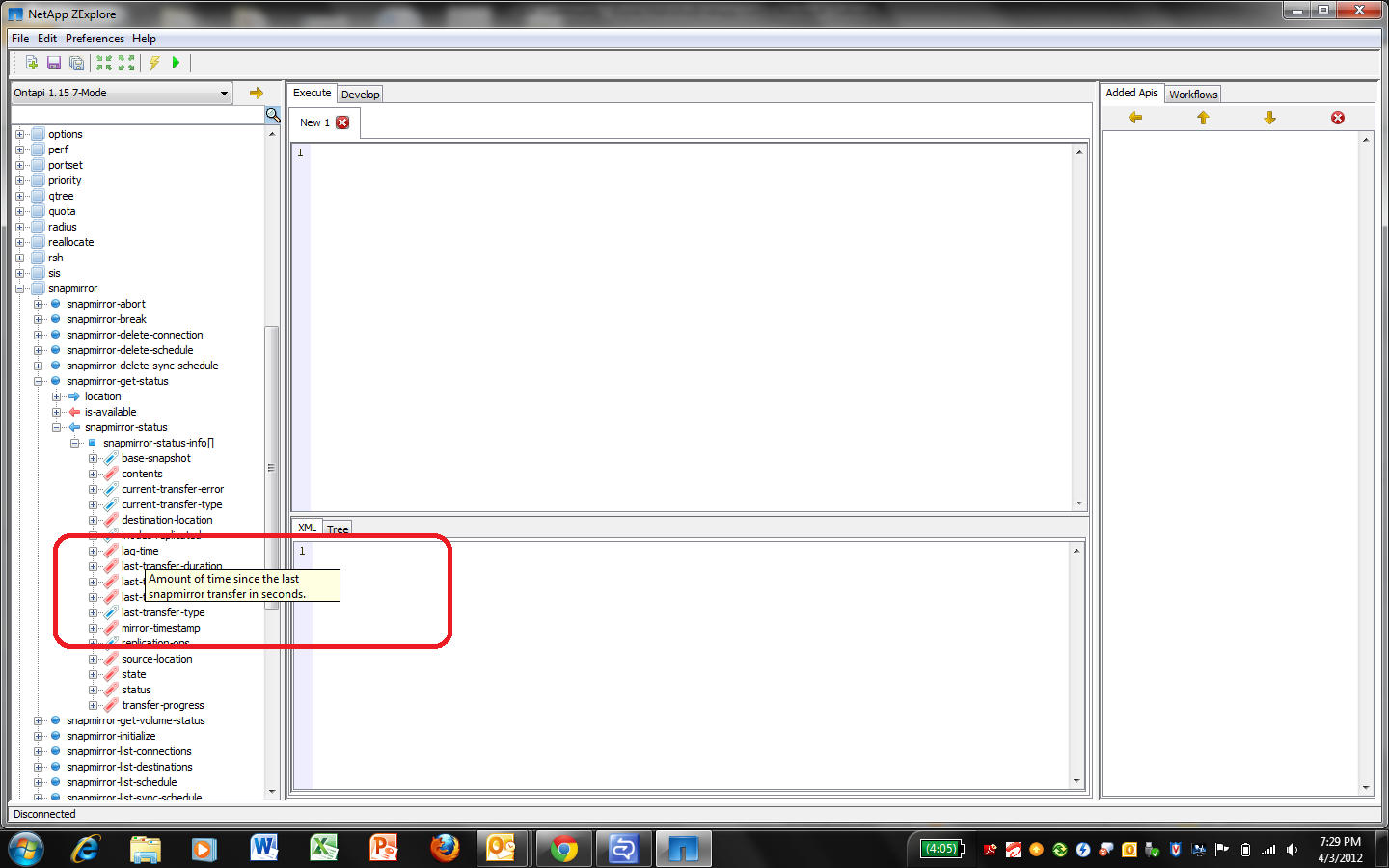Open Firefox from the taskbar
Image resolution: width=1389 pixels, height=868 pixels.
[445, 849]
